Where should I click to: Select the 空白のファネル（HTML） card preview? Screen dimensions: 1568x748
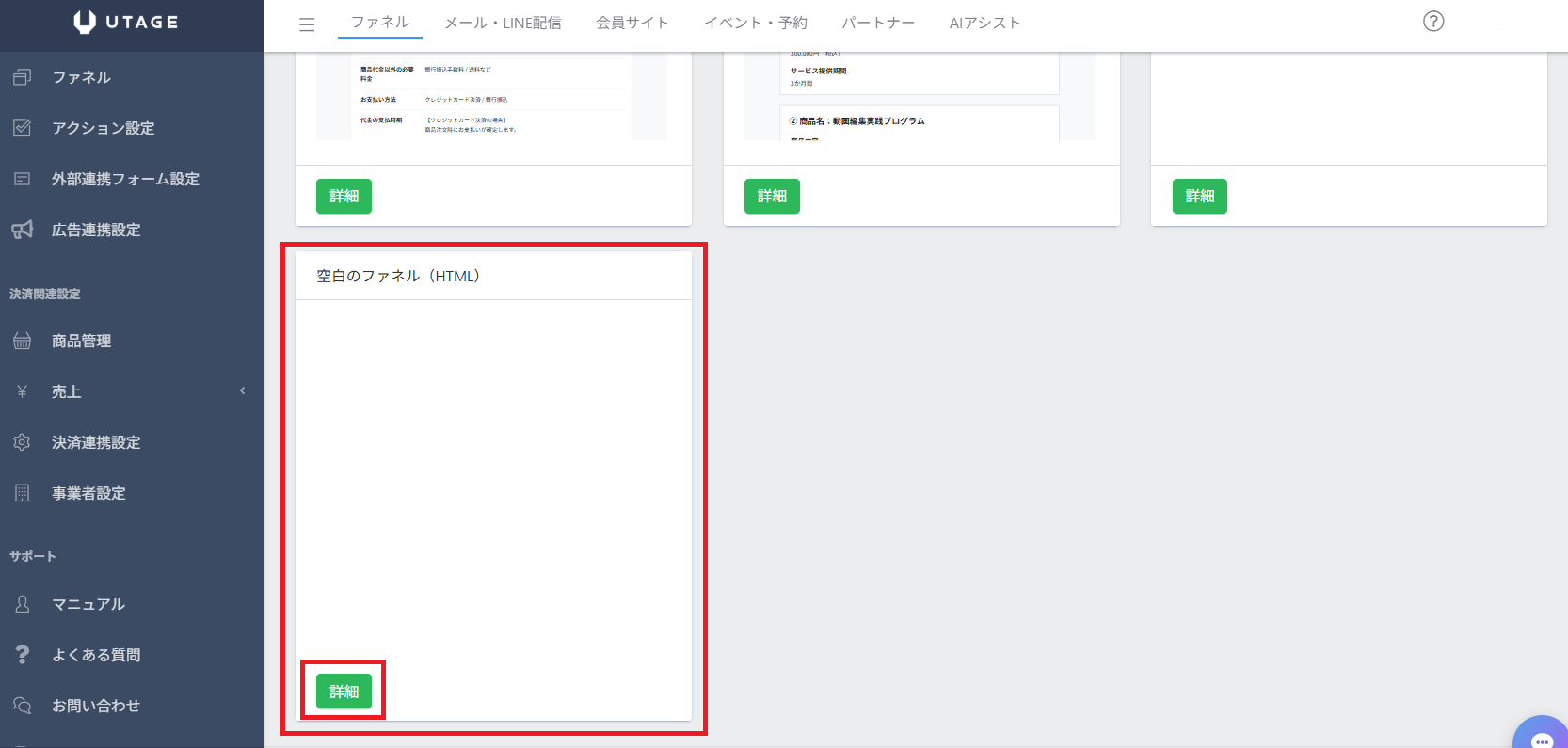(493, 479)
